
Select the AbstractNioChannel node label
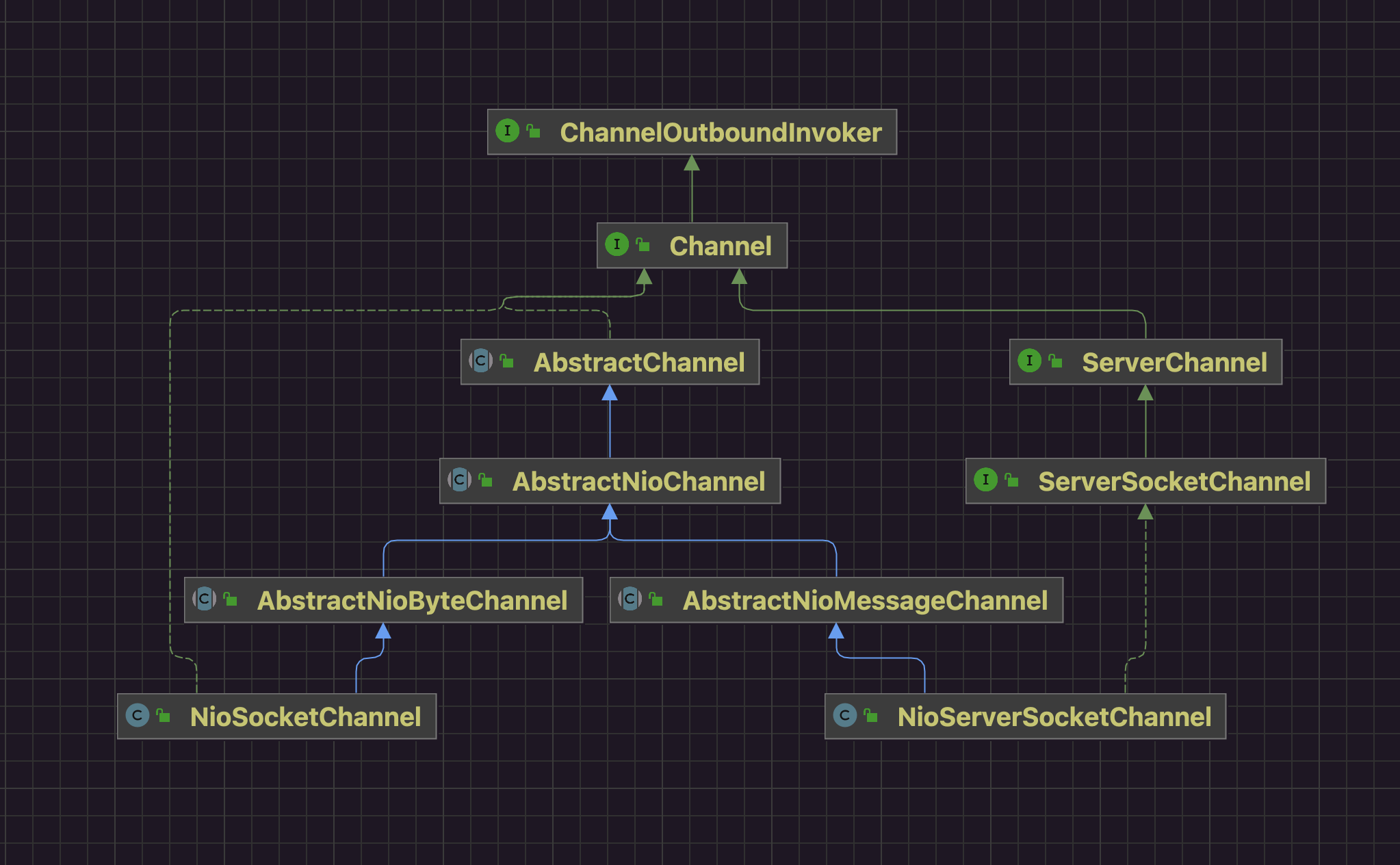(x=638, y=482)
